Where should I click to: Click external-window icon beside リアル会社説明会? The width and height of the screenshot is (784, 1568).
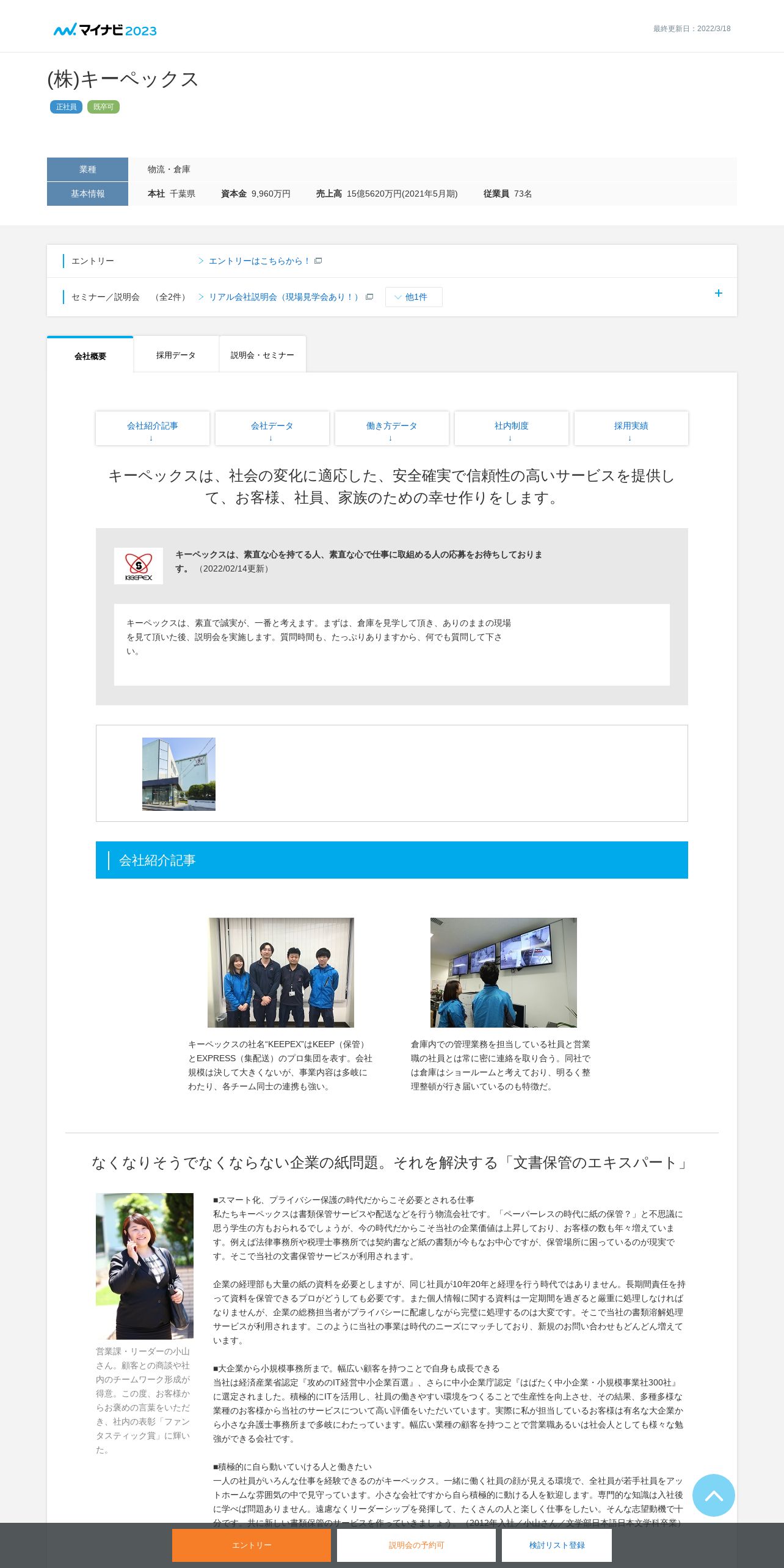tap(369, 297)
